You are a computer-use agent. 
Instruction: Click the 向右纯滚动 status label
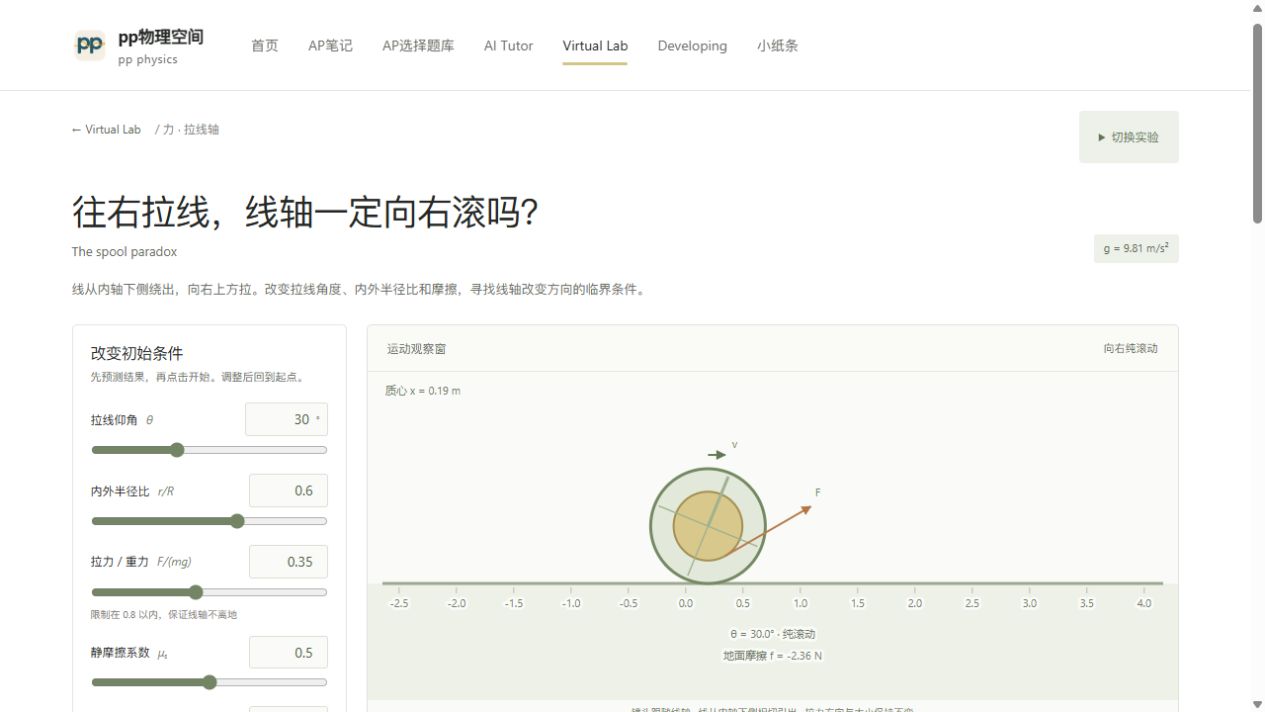point(1130,349)
